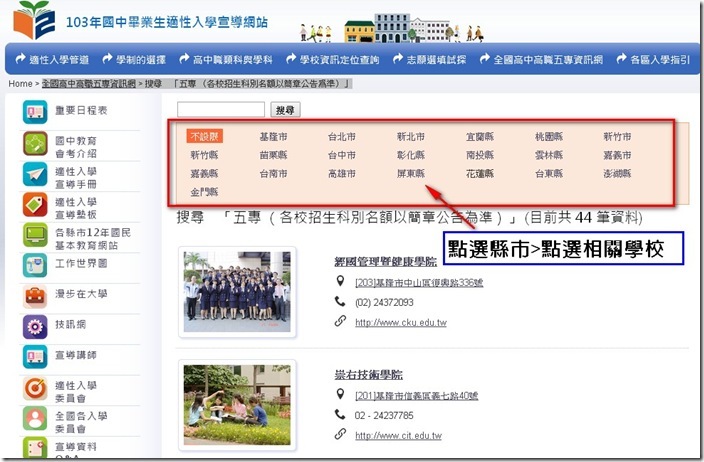The height and width of the screenshot is (462, 704).
Task: Filter by 台中市
Action: point(342,155)
